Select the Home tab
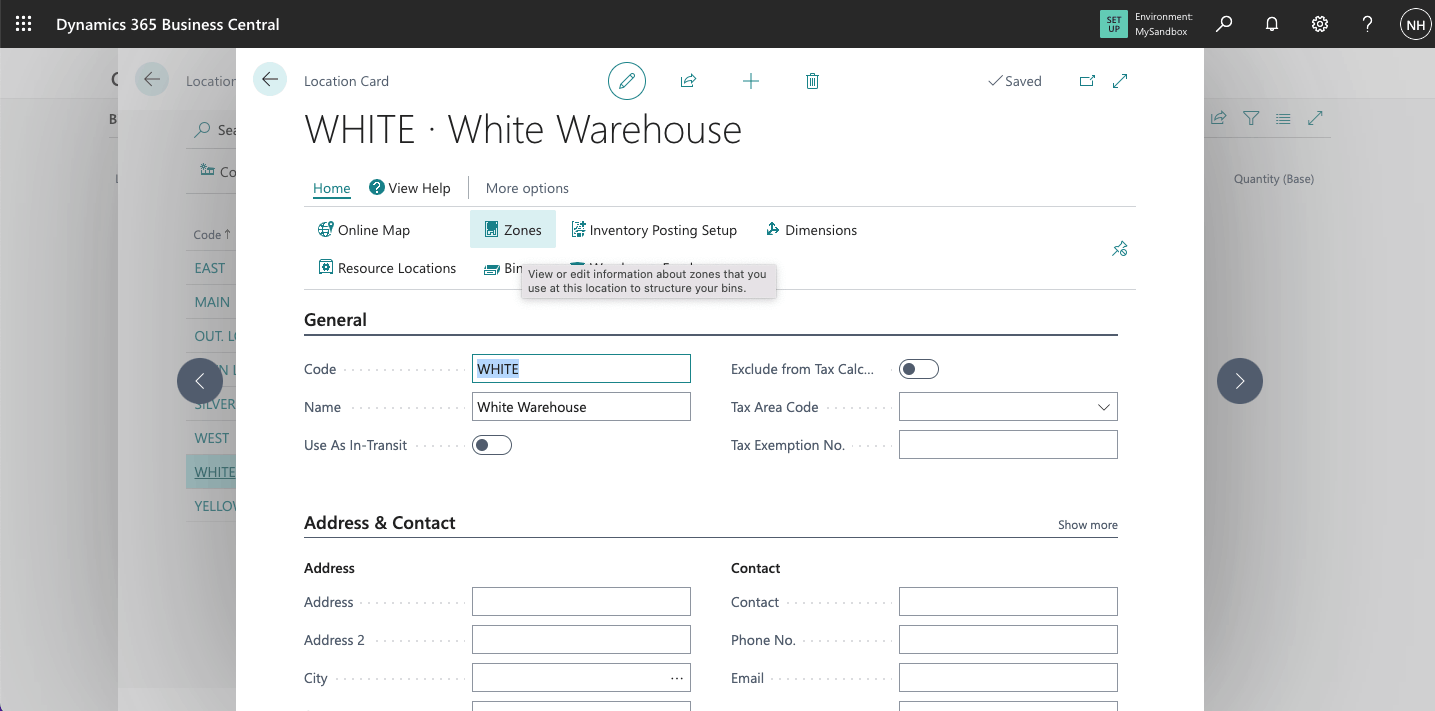 coord(331,188)
